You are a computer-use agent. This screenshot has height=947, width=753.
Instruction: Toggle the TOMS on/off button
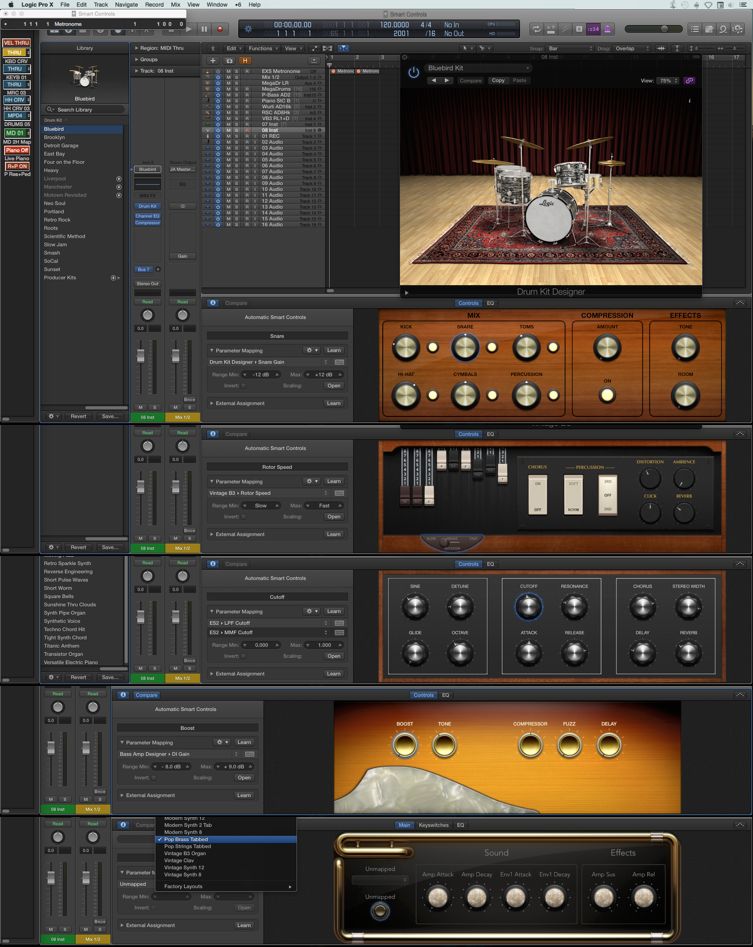[553, 347]
